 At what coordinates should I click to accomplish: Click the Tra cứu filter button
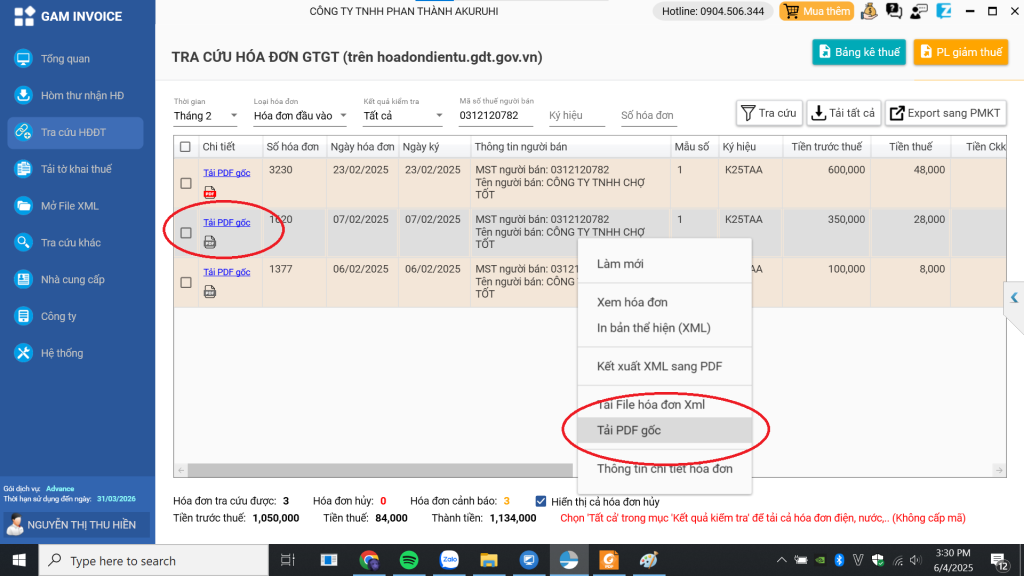769,114
